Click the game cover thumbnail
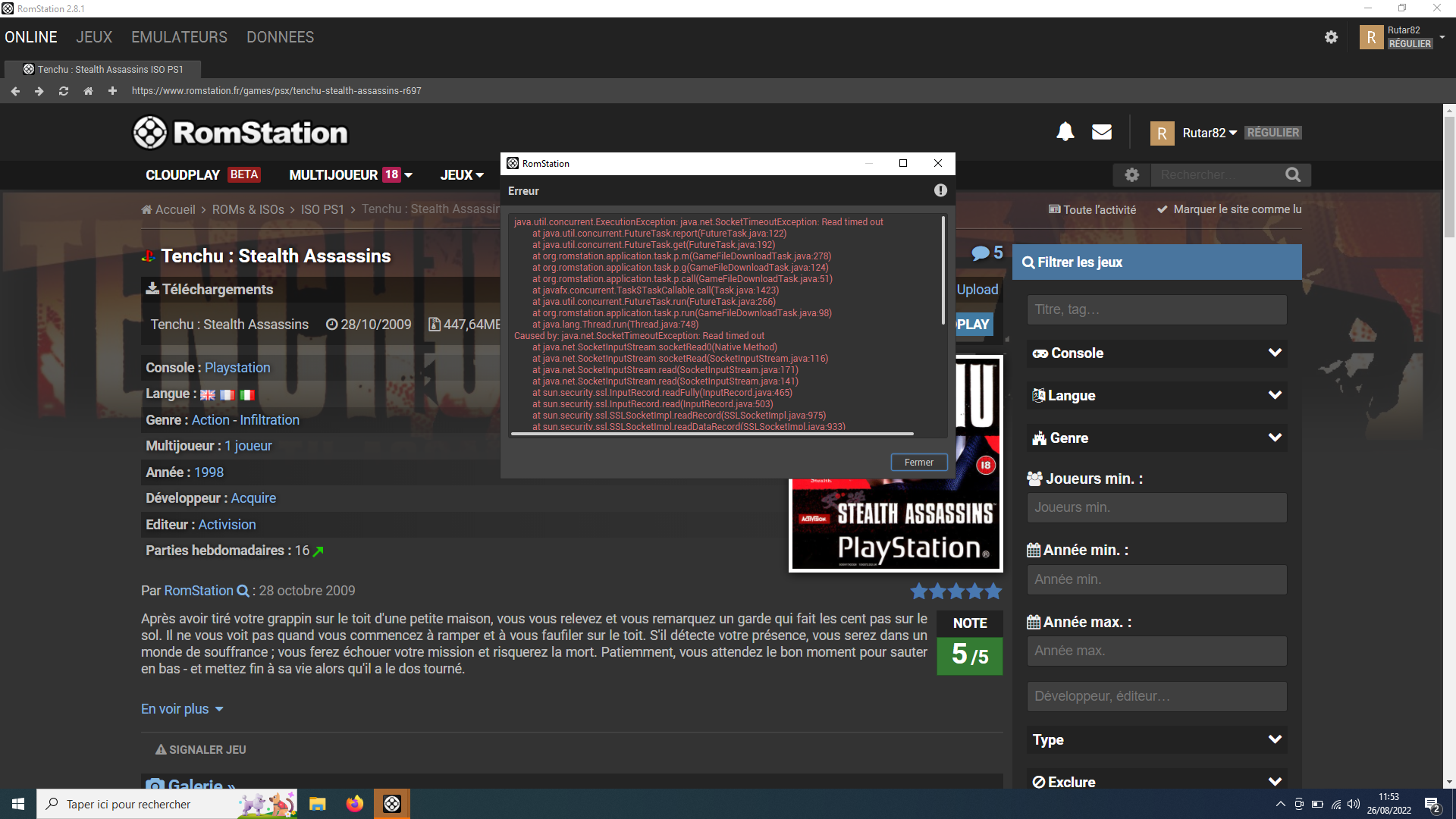The width and height of the screenshot is (1456, 819). (896, 523)
